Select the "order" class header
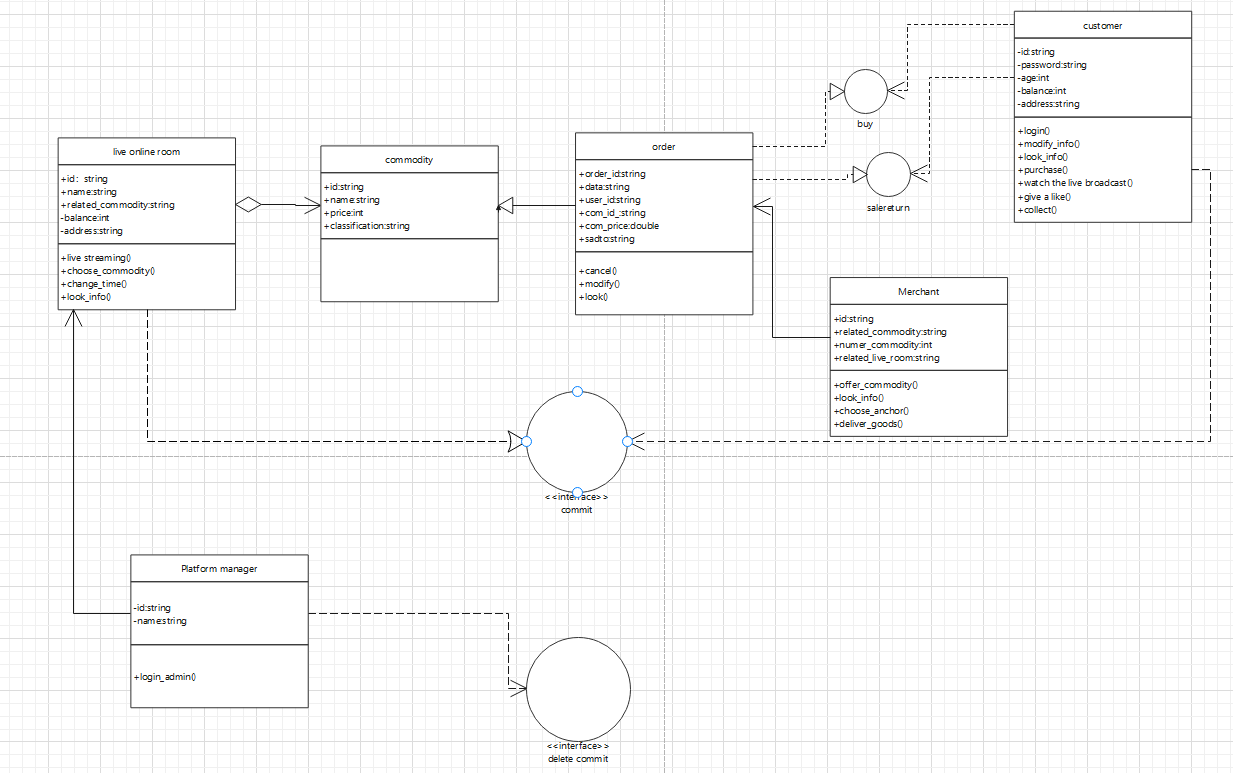 pyautogui.click(x=664, y=147)
